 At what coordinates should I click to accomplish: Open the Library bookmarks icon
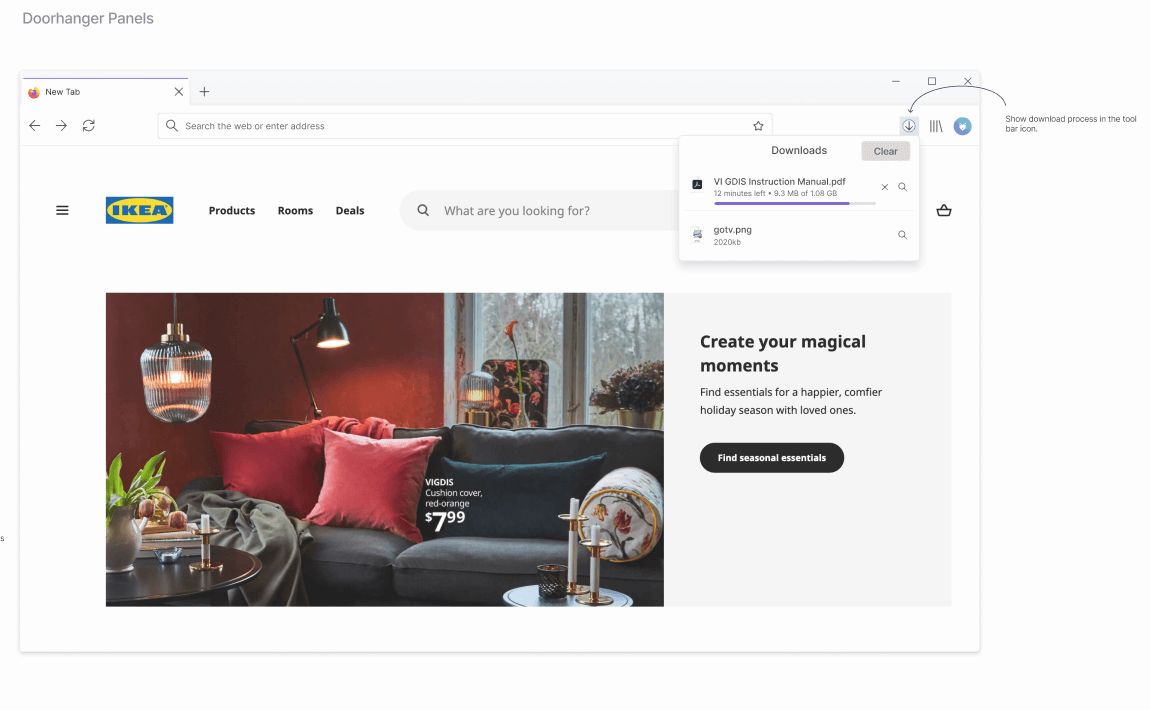click(936, 126)
